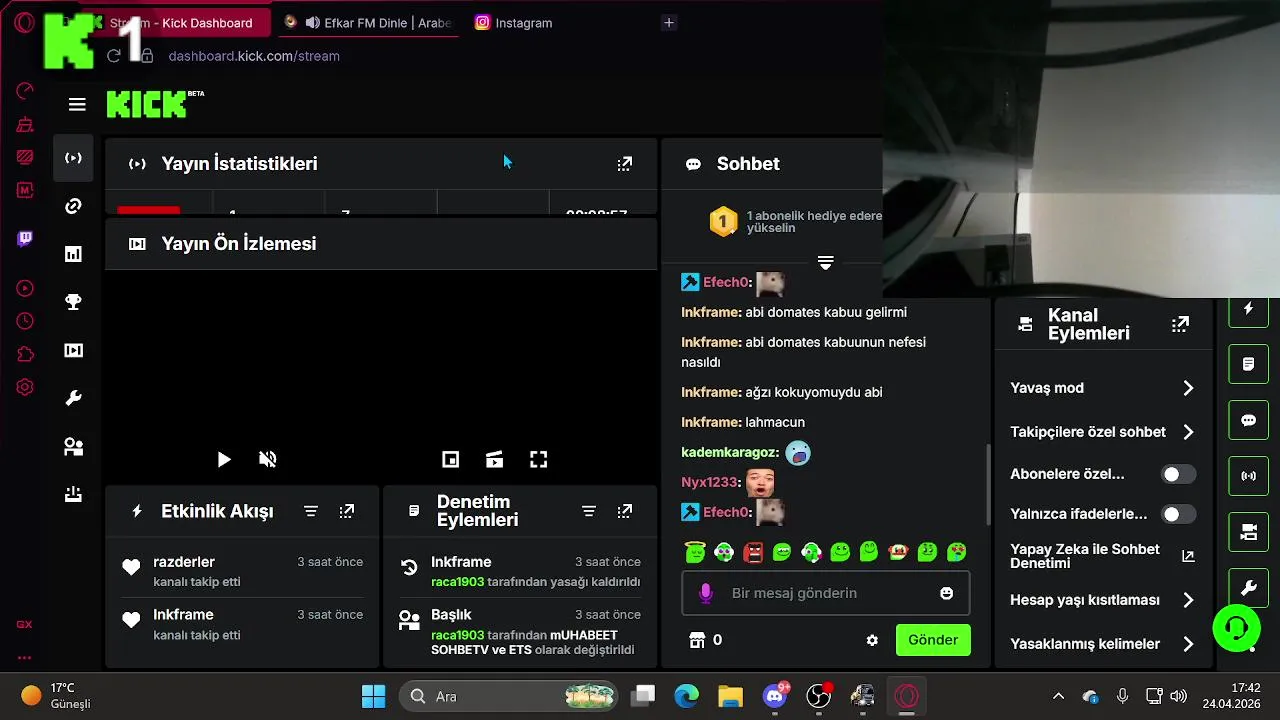Open the emoji picker in chat input
This screenshot has height=720, width=1280.
click(946, 593)
